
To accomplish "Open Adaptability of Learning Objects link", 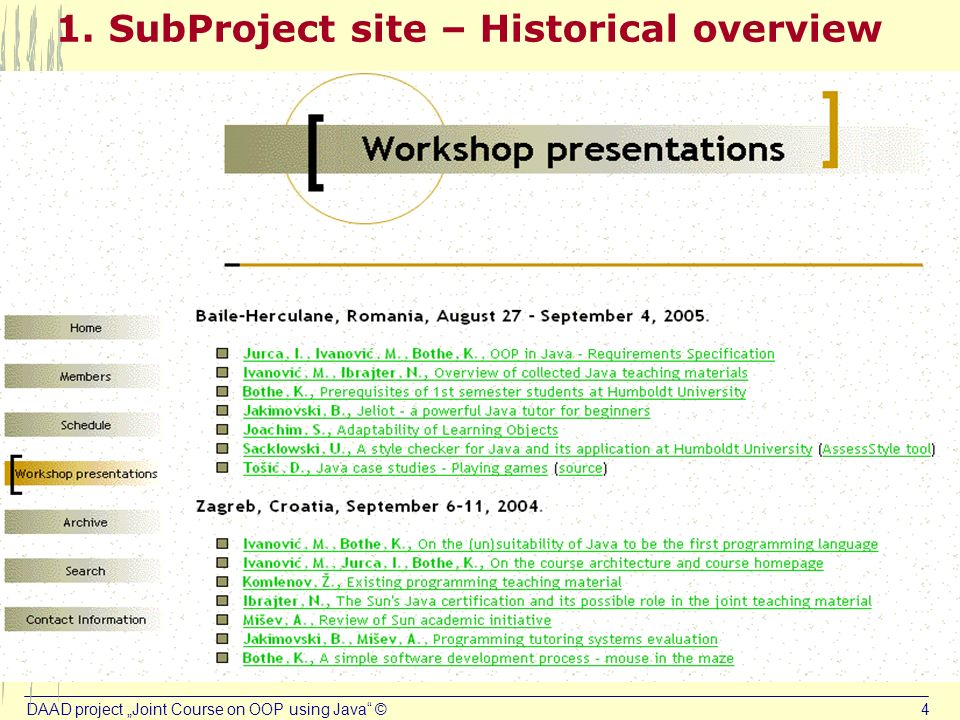I will click(400, 430).
